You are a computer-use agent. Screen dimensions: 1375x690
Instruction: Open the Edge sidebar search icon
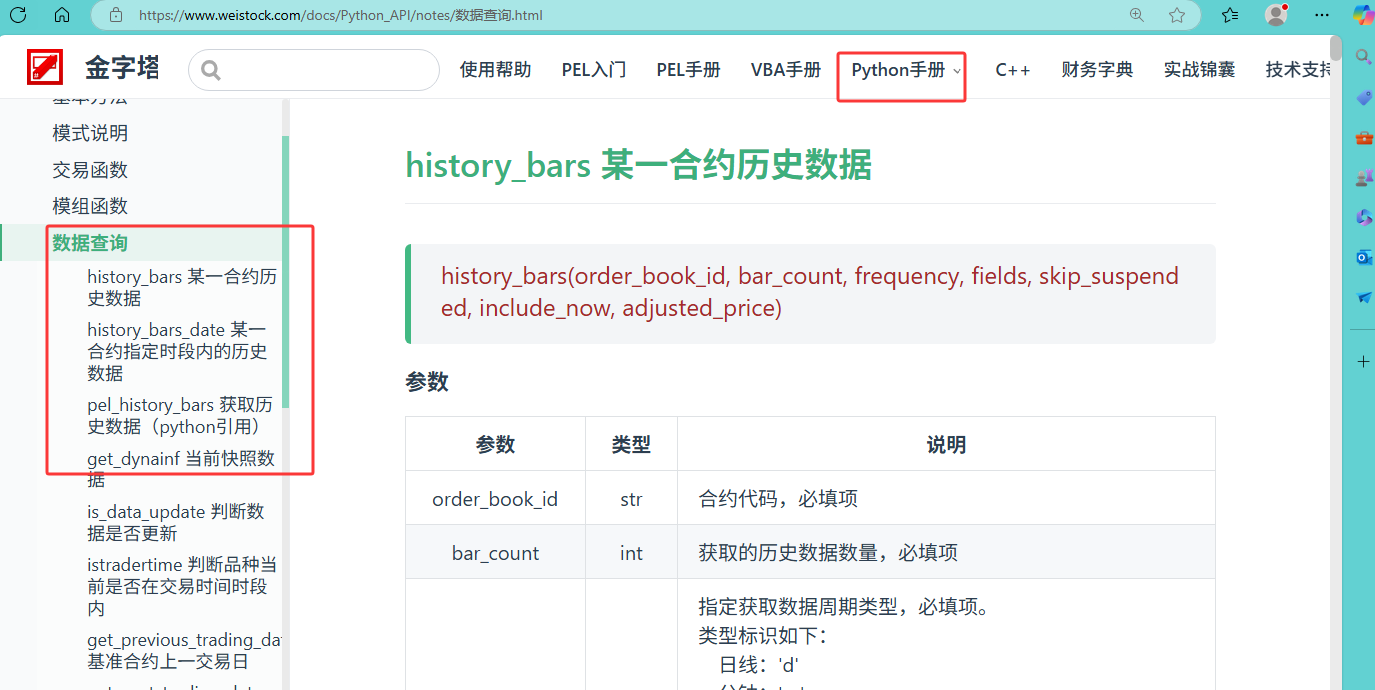click(x=1363, y=56)
